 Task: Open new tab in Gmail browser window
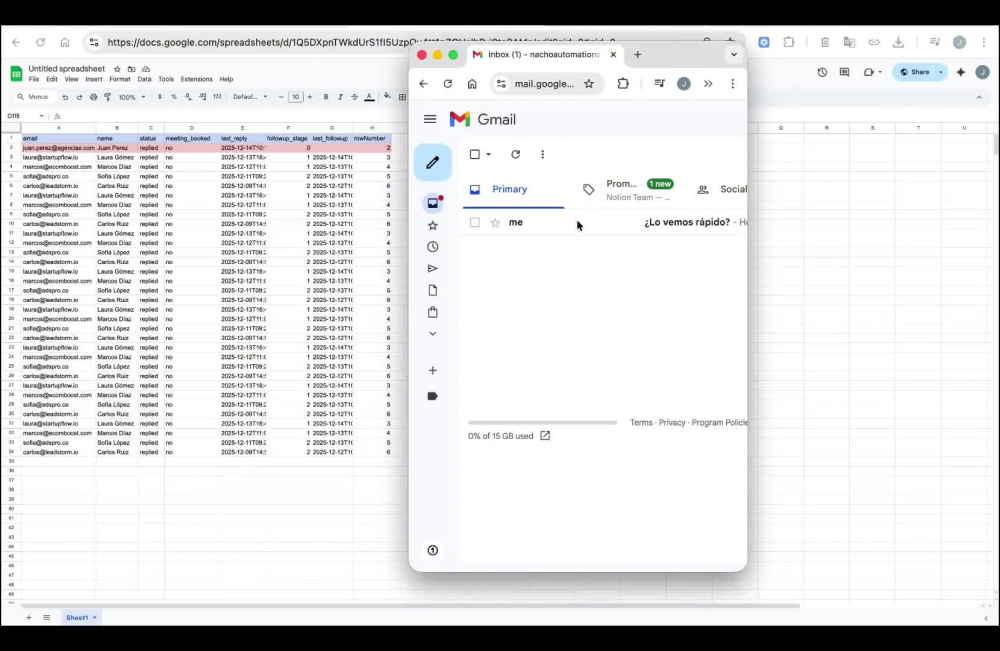tap(637, 55)
